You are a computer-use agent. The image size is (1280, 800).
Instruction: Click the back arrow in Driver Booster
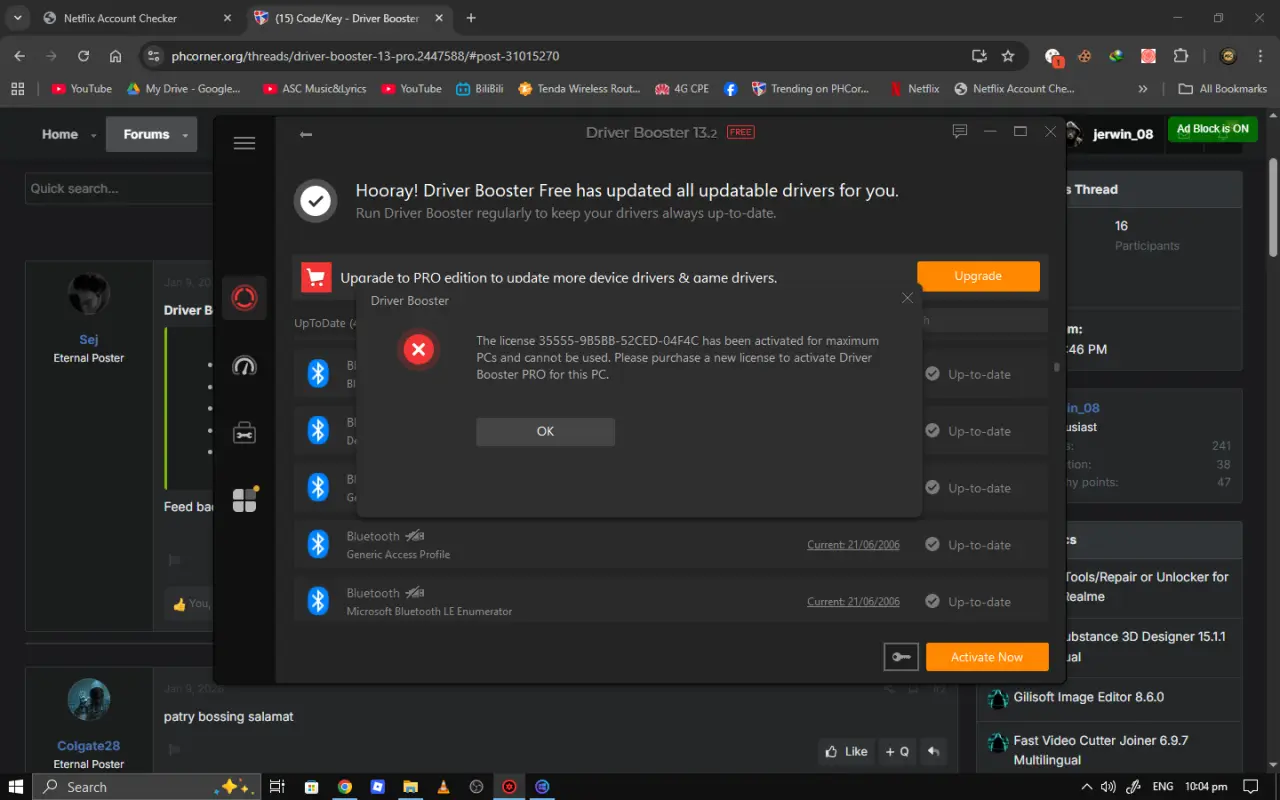[306, 134]
